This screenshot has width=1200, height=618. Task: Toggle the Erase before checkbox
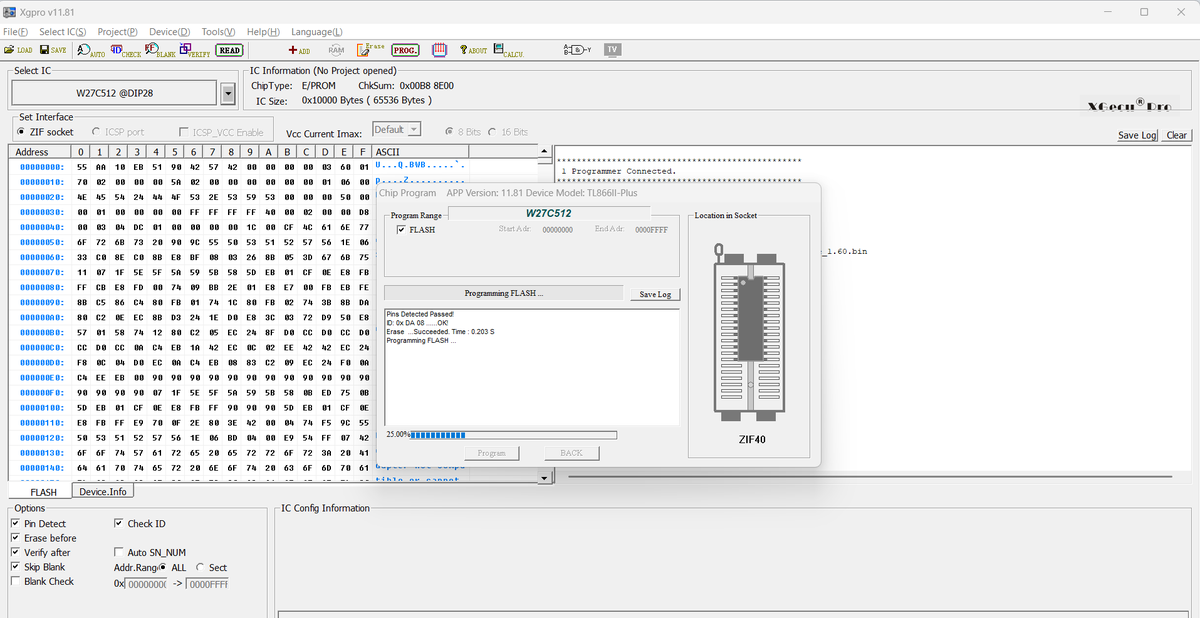pos(15,538)
